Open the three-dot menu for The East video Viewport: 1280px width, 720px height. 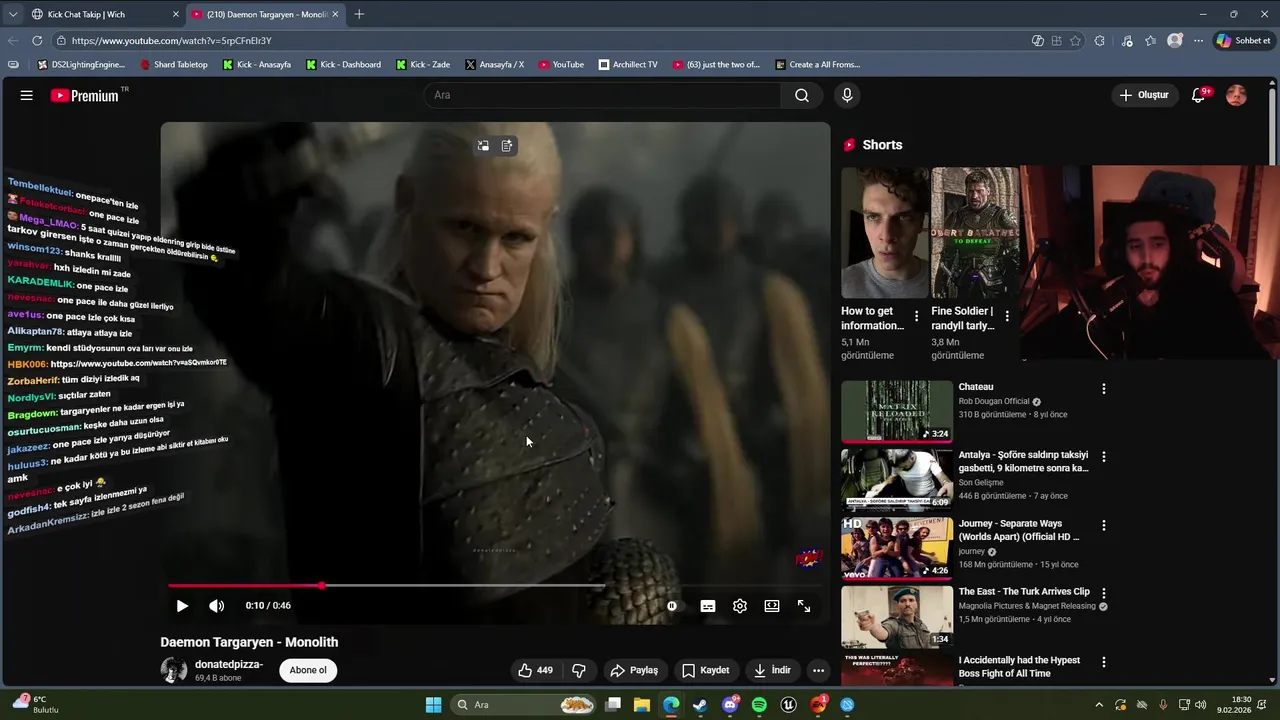click(x=1104, y=594)
